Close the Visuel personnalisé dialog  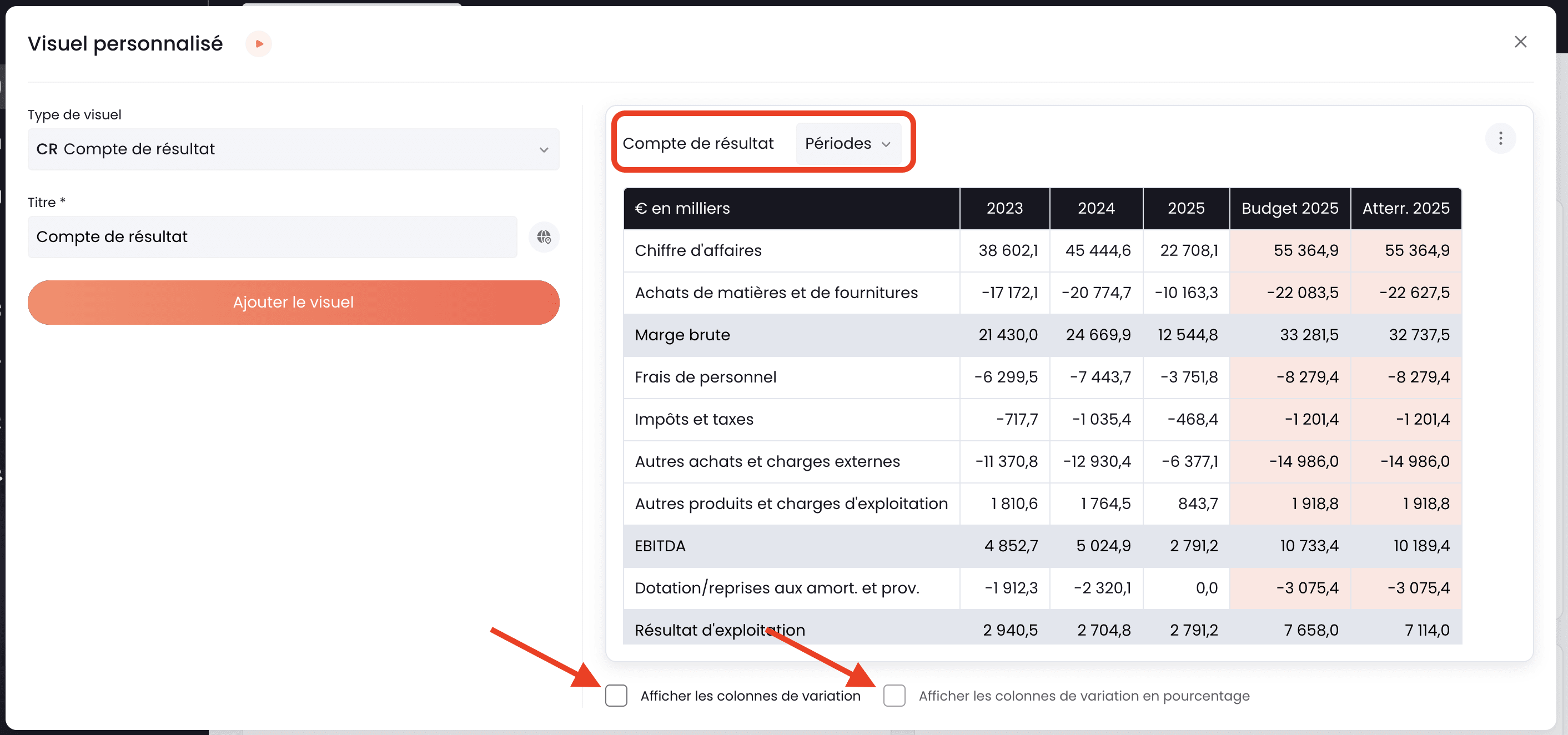[1520, 42]
